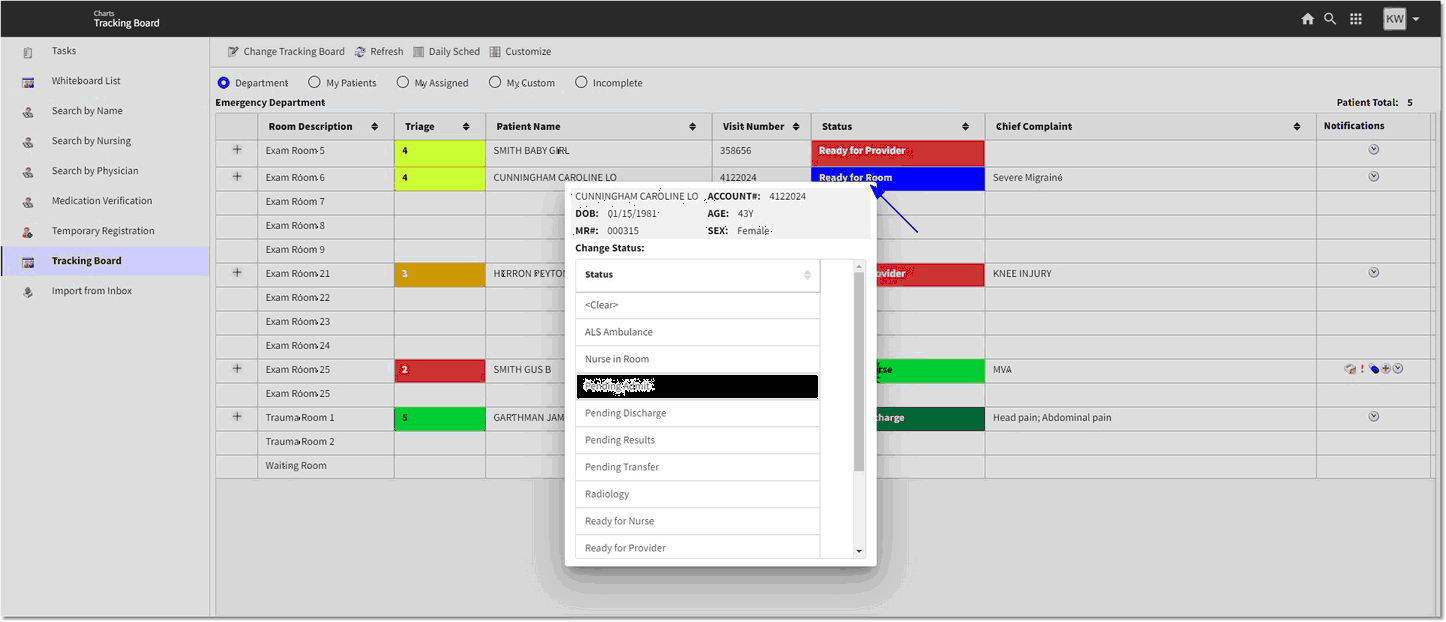
Task: Choose Radiology status
Action: tap(698, 494)
